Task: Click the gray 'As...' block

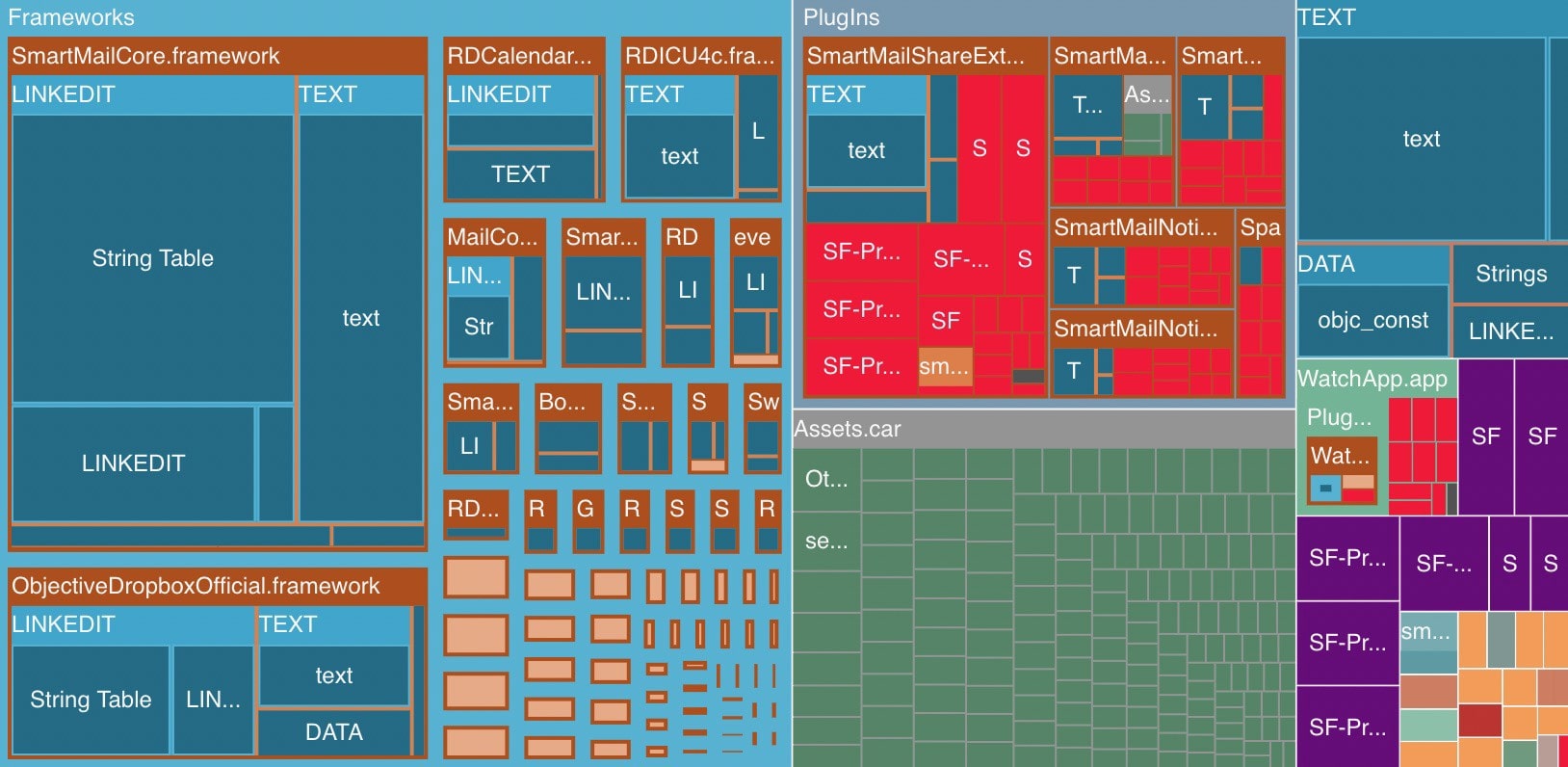Action: pyautogui.click(x=1146, y=94)
